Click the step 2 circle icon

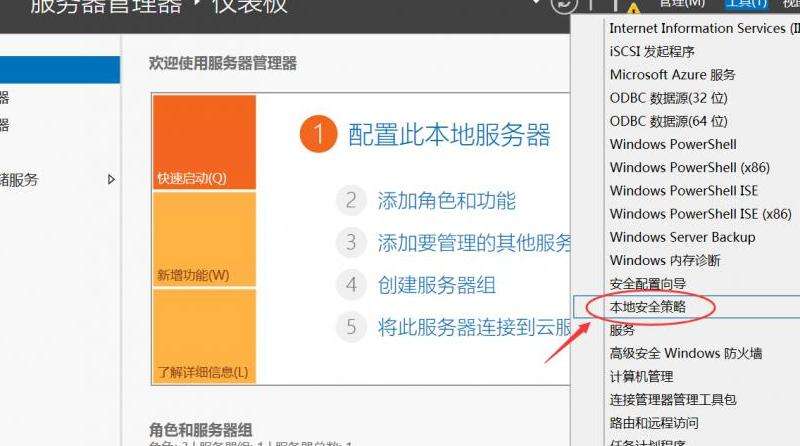[350, 200]
